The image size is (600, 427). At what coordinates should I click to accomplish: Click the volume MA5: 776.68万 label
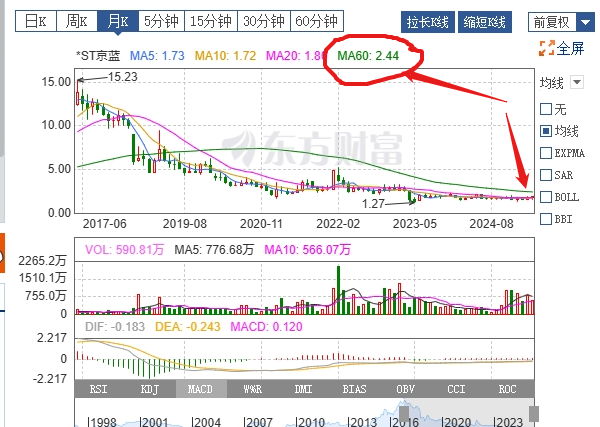pos(214,250)
